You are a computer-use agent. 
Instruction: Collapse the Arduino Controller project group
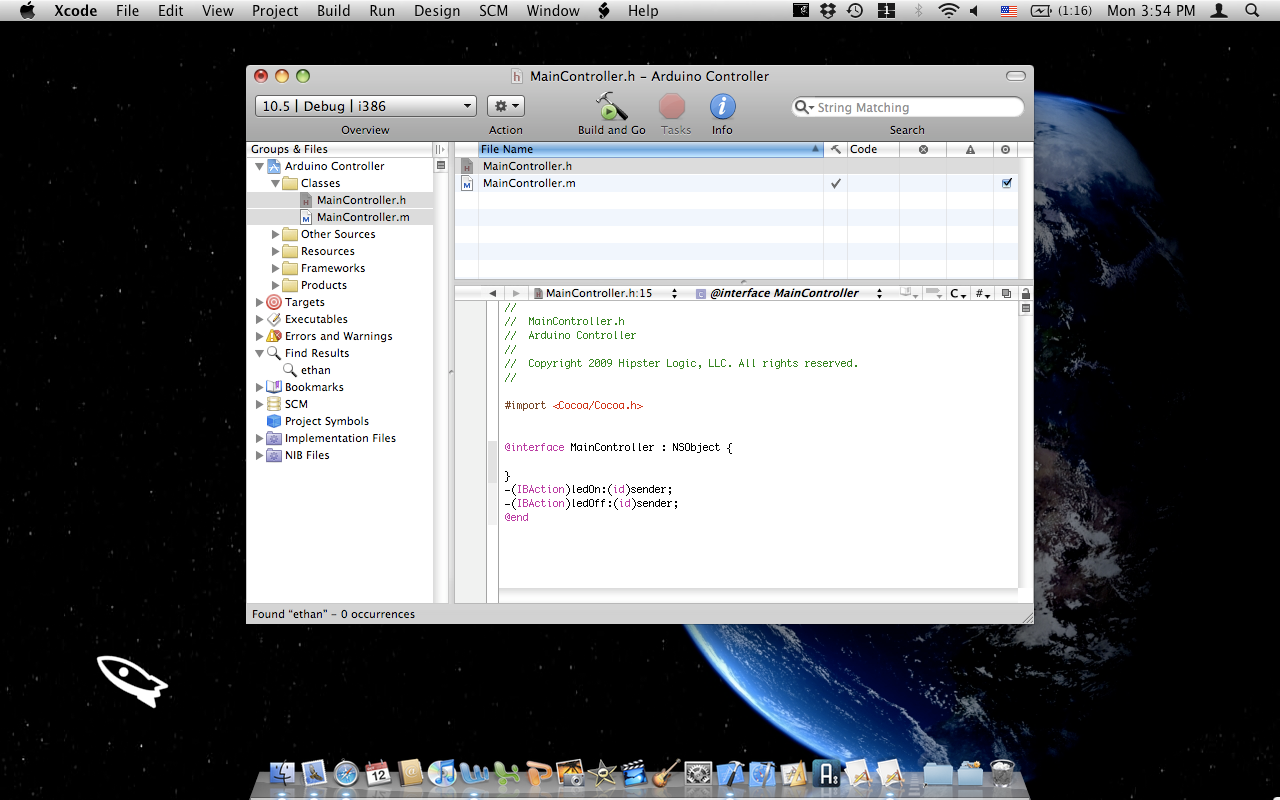click(260, 166)
